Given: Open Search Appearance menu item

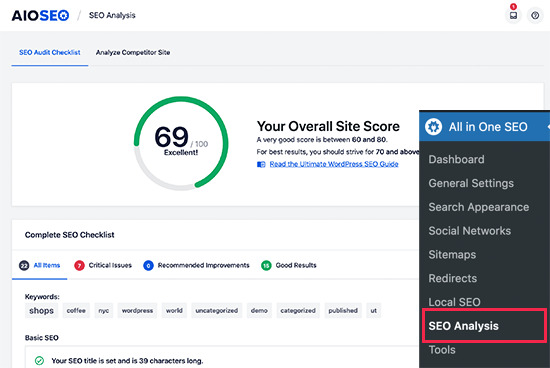Looking at the screenshot, I should pos(478,207).
